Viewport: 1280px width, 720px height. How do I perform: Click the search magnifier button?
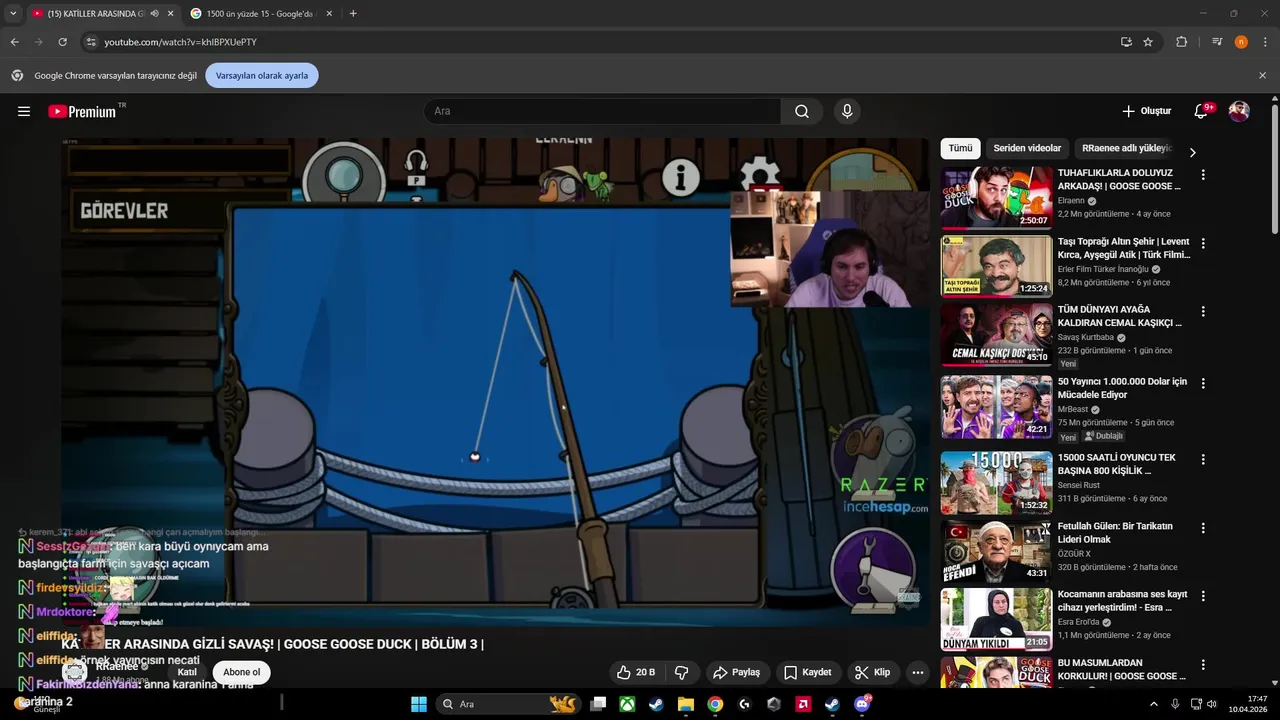point(802,111)
